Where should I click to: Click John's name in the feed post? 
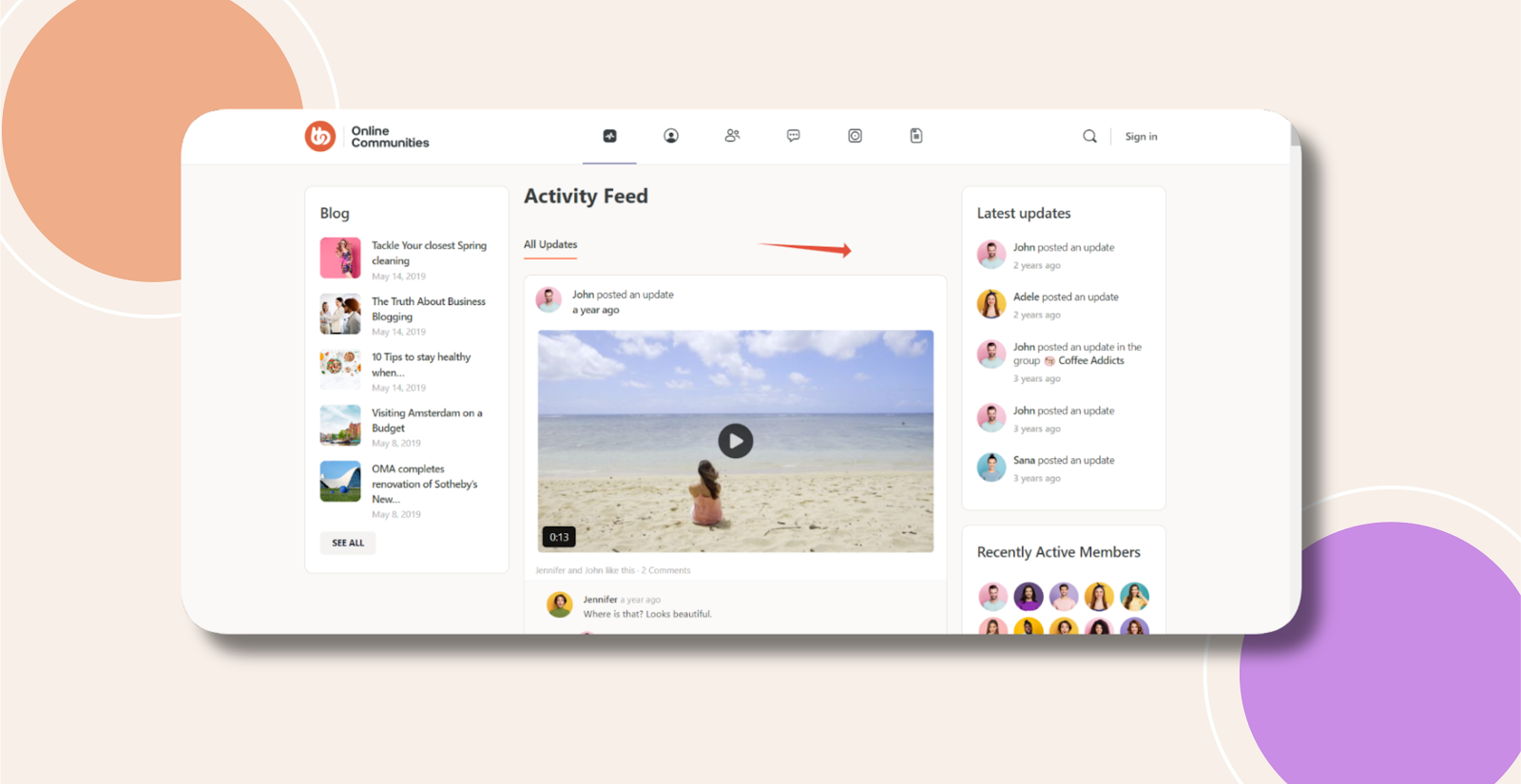[583, 295]
